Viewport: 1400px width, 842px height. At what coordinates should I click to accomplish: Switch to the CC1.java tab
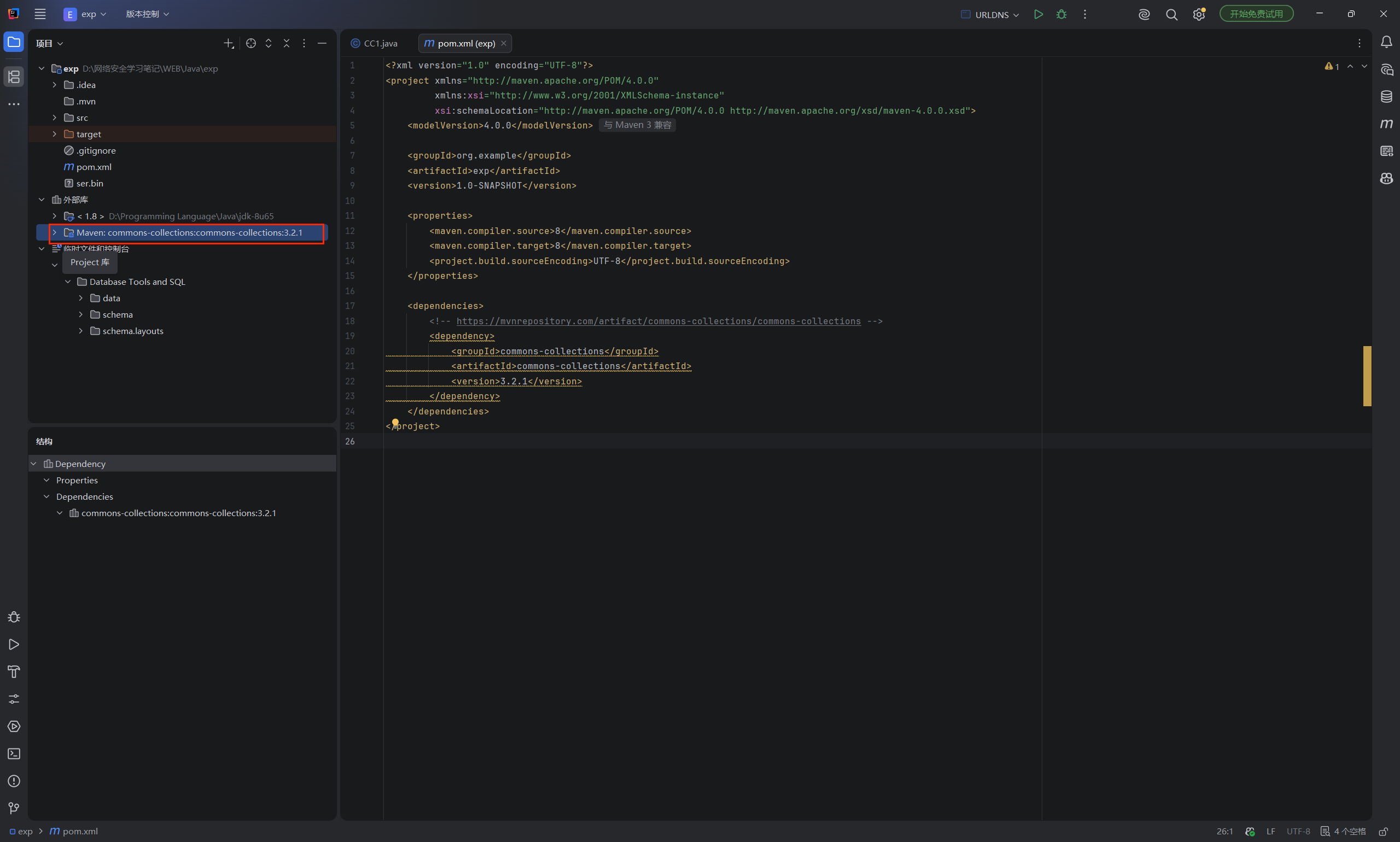(x=375, y=43)
